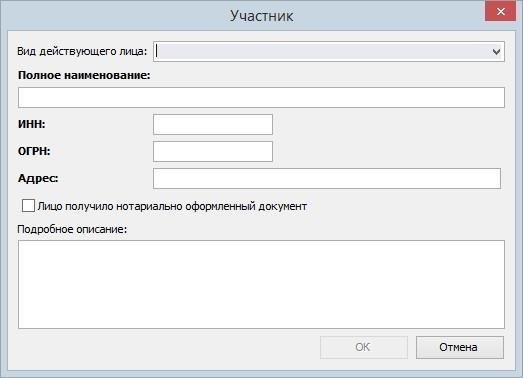Click the Подробное описание label
Image resolution: width=523 pixels, height=378 pixels.
(x=72, y=229)
